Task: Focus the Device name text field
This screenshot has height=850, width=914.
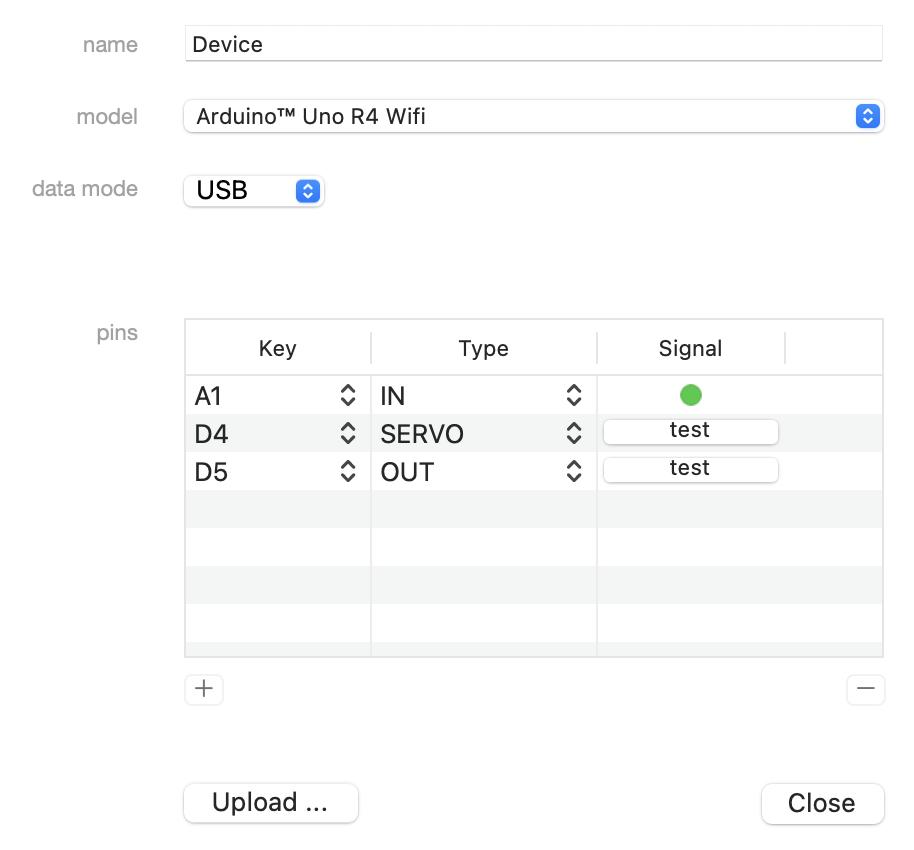Action: coord(533,44)
